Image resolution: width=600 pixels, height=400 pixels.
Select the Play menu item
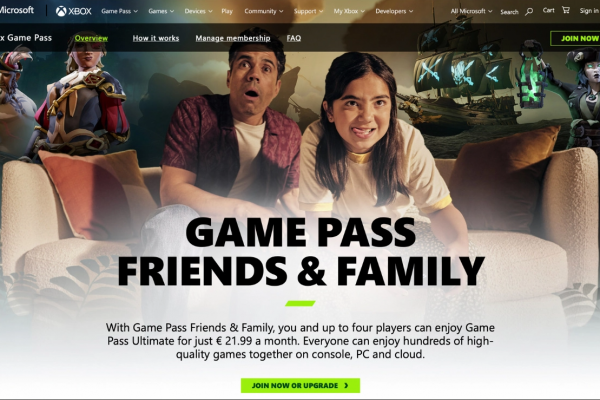tap(227, 11)
